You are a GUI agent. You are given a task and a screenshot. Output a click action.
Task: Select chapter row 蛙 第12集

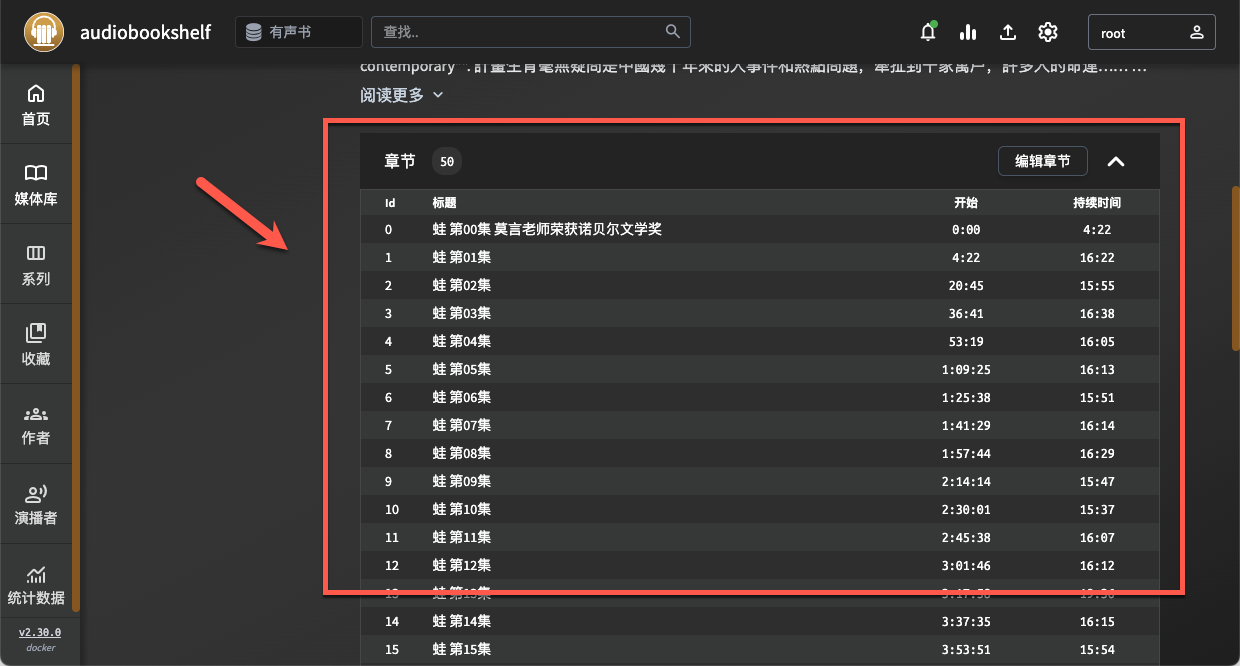click(760, 565)
